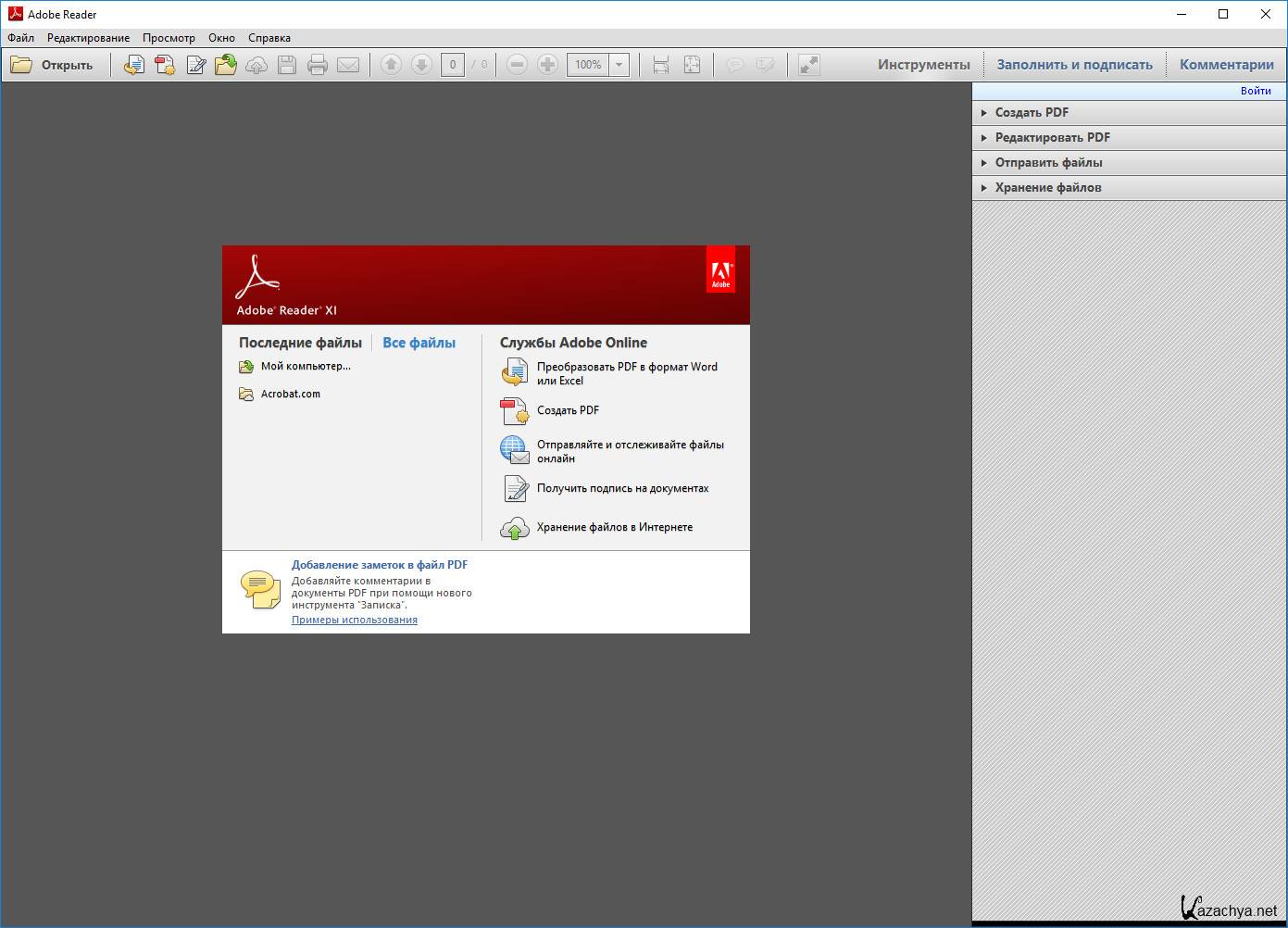Switch to the Инструменты pane
The image size is (1288, 928).
click(924, 65)
